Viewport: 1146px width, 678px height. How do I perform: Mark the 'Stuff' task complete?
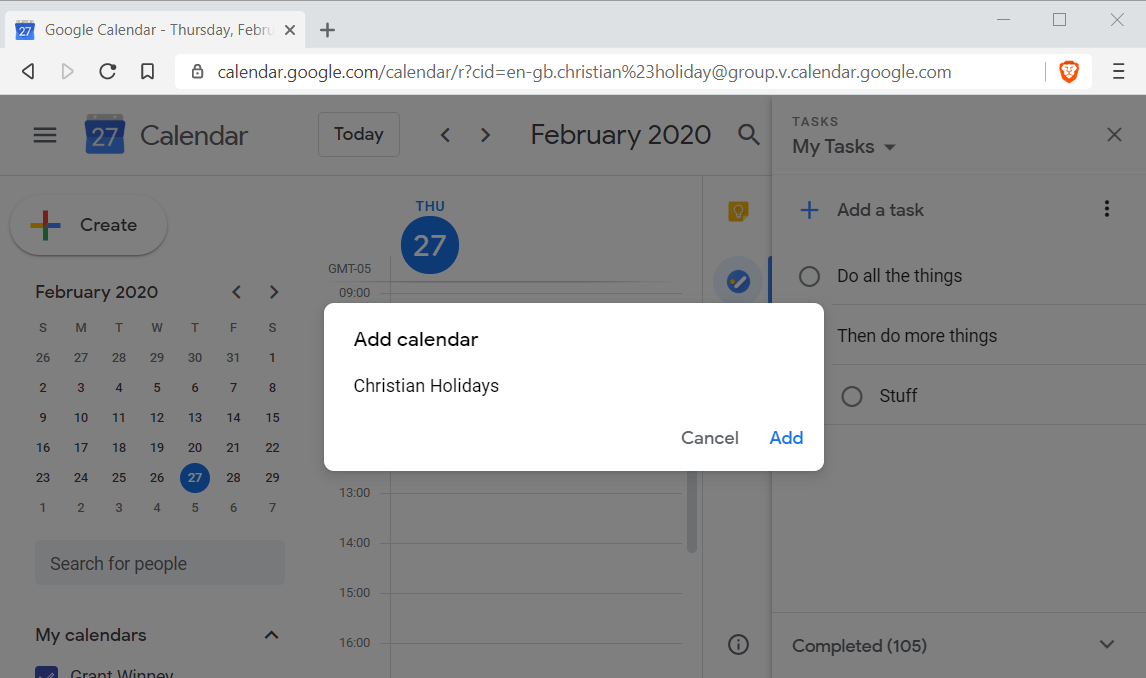pyautogui.click(x=852, y=396)
